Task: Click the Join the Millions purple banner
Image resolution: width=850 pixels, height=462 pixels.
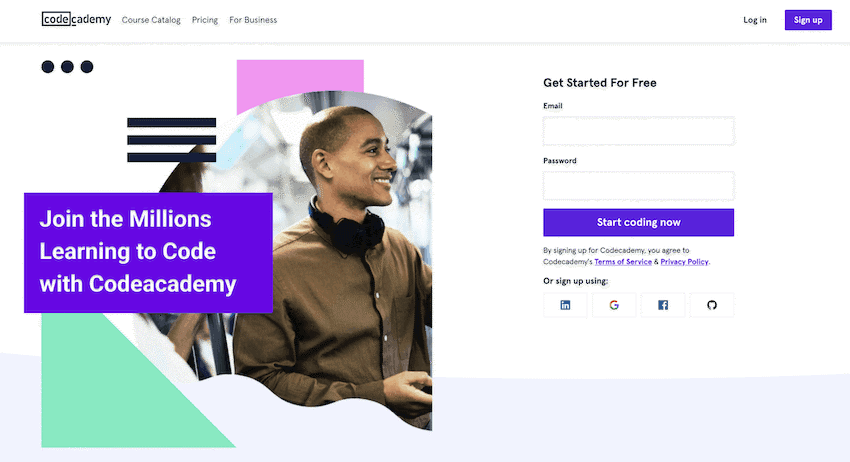Action: [x=148, y=253]
